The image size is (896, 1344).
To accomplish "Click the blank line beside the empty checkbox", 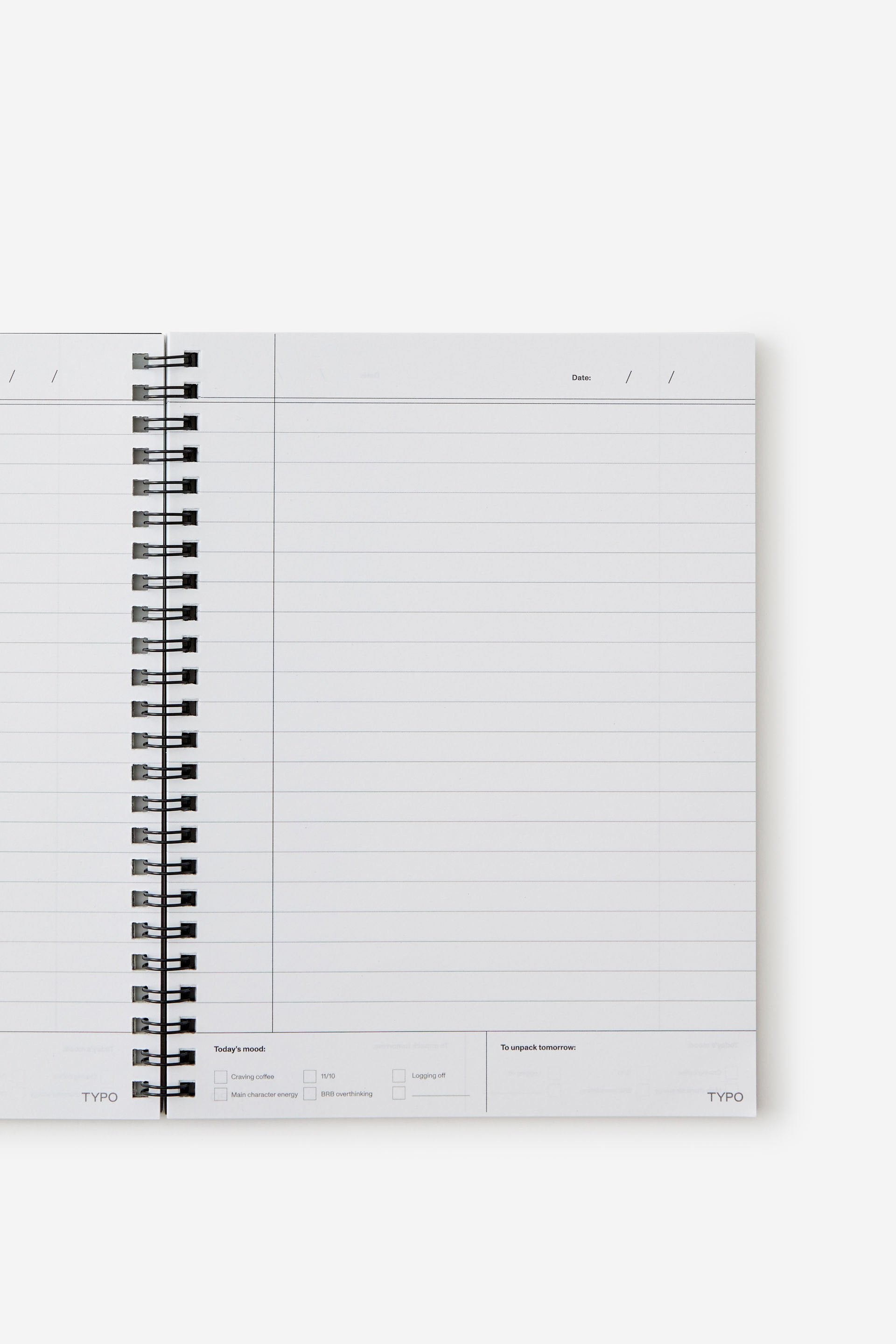I will tap(441, 1095).
